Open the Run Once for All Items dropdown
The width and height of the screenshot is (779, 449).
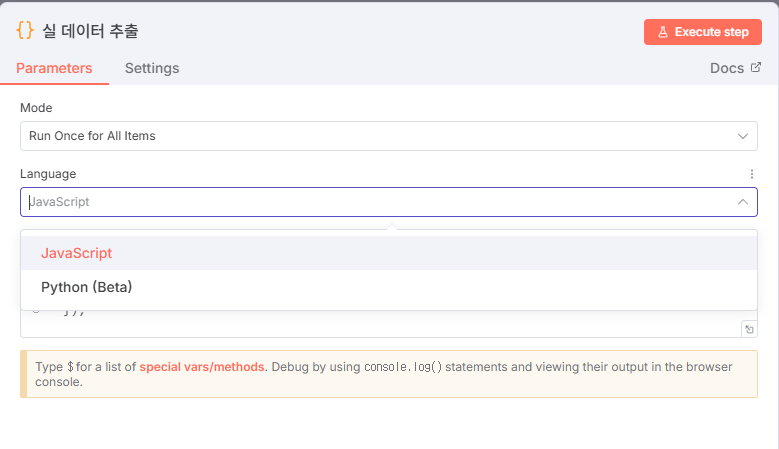coord(389,136)
